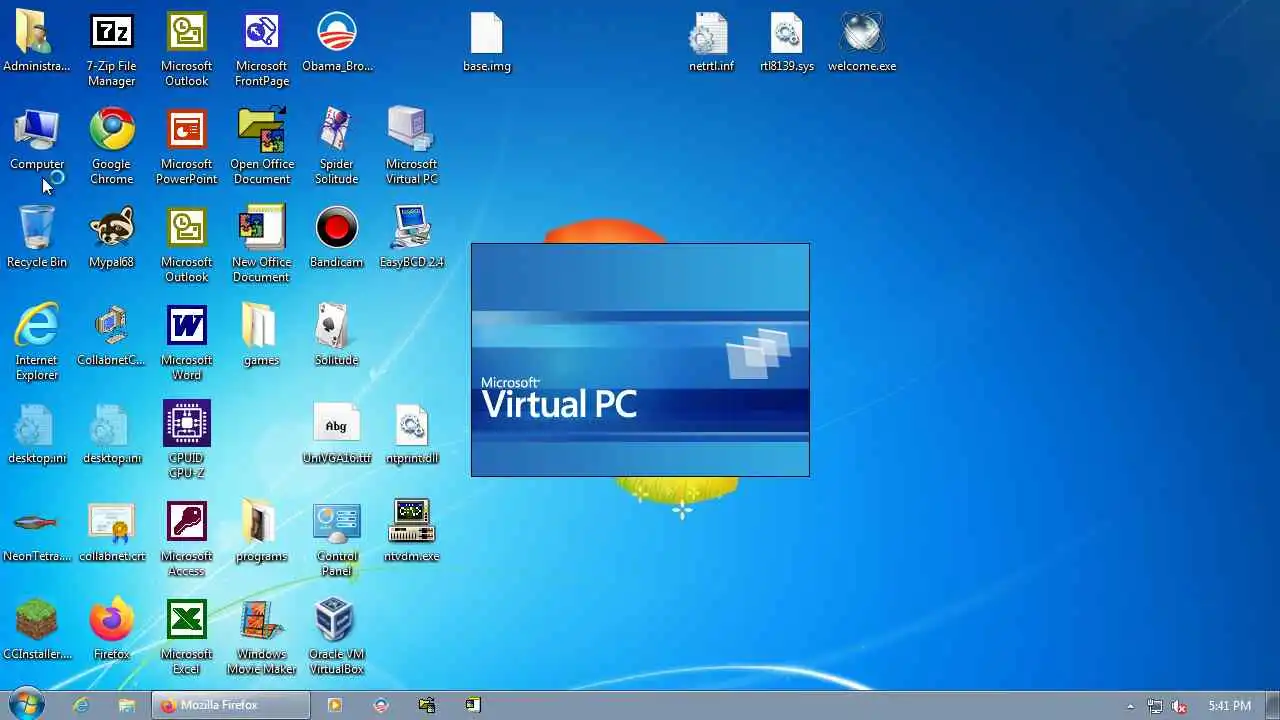Select the Obama_Bro... desktop shortcut
1280x720 pixels.
pyautogui.click(x=337, y=43)
